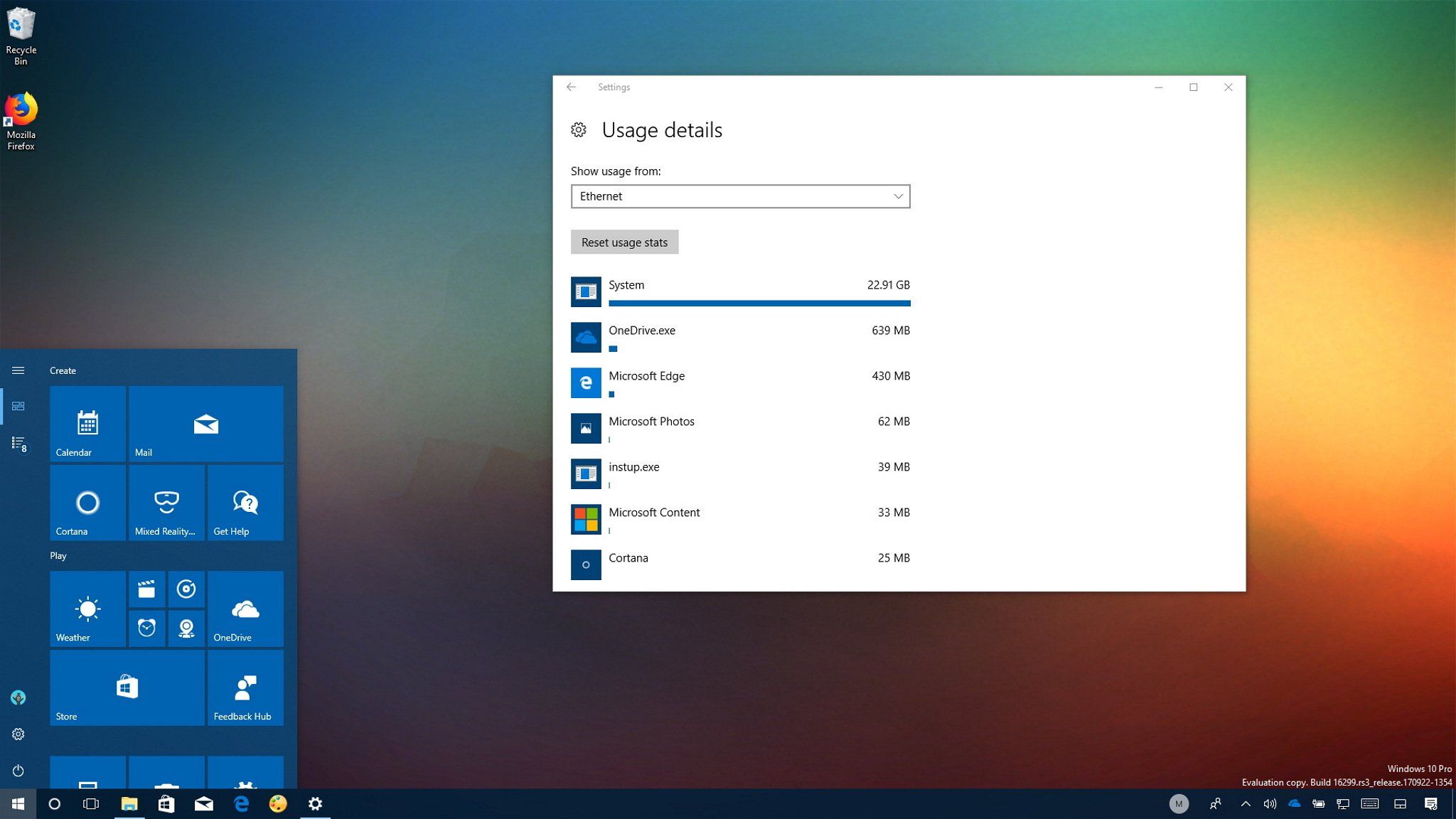The width and height of the screenshot is (1456, 819).
Task: Click the Windows Start button on taskbar
Action: [18, 803]
